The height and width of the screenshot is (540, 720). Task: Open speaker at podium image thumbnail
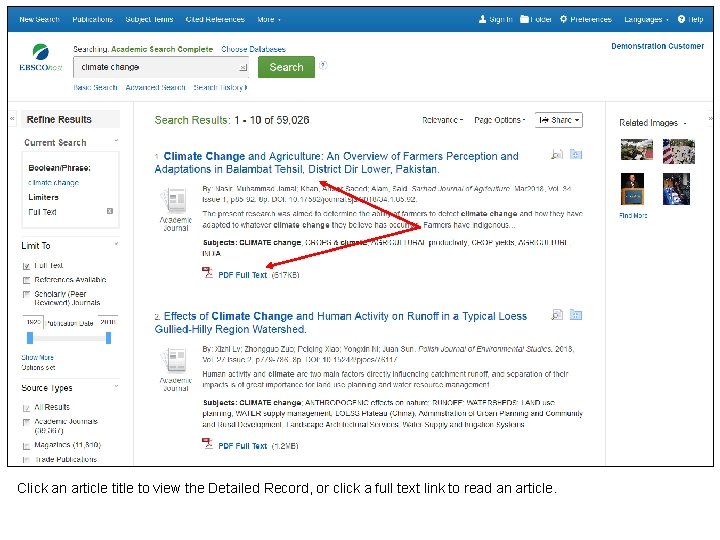coord(632,189)
